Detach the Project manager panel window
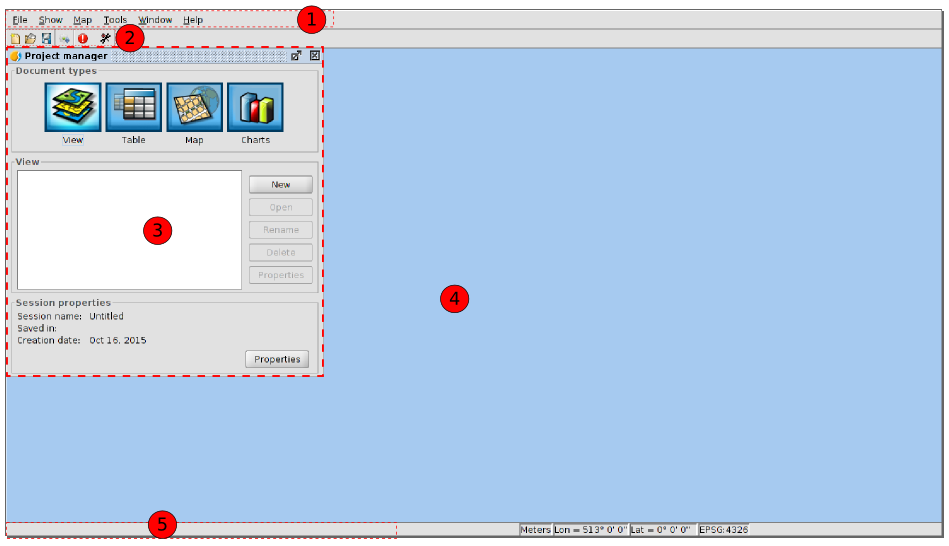 [x=296, y=56]
